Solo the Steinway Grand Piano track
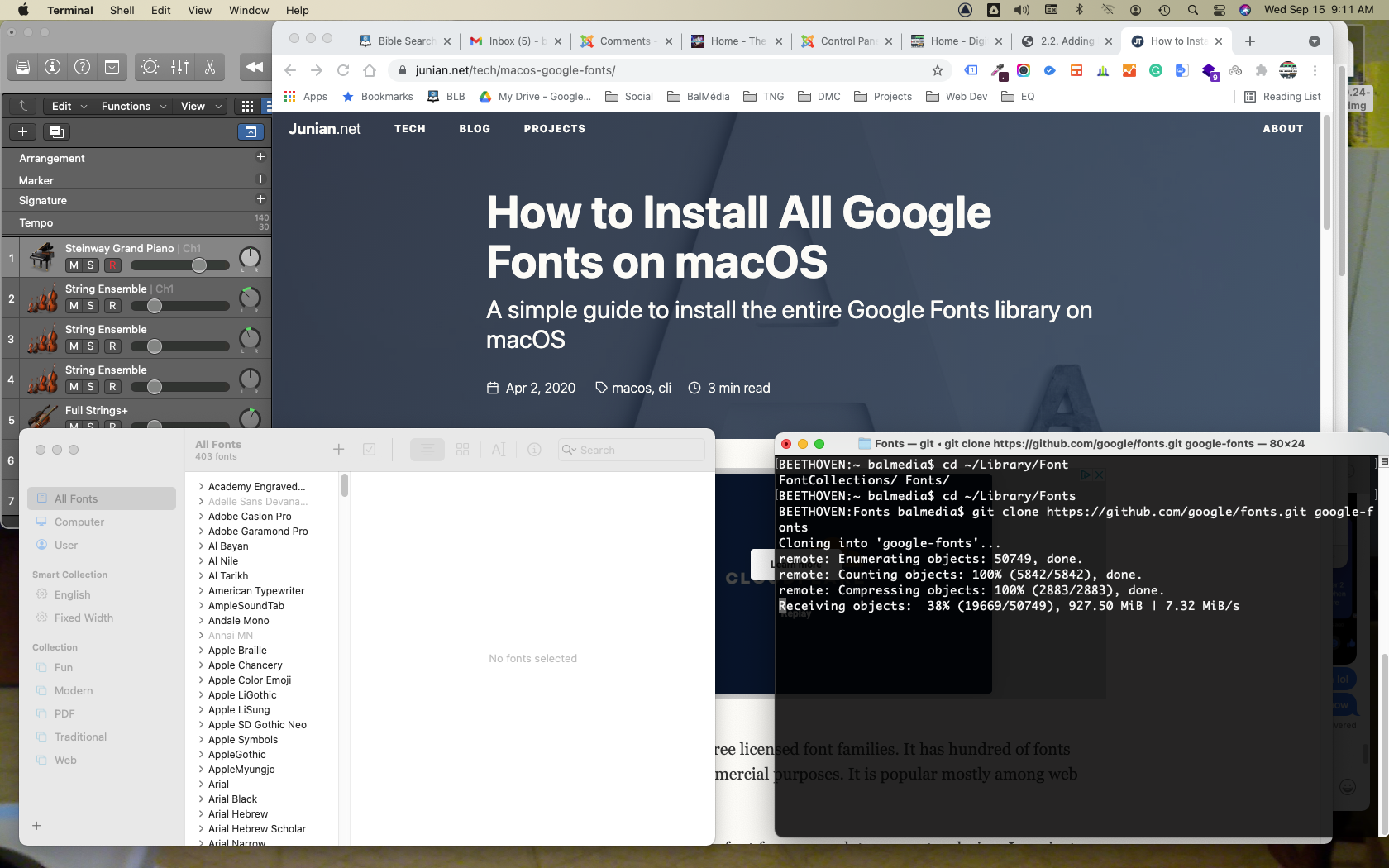Image resolution: width=1389 pixels, height=868 pixels. pyautogui.click(x=91, y=265)
